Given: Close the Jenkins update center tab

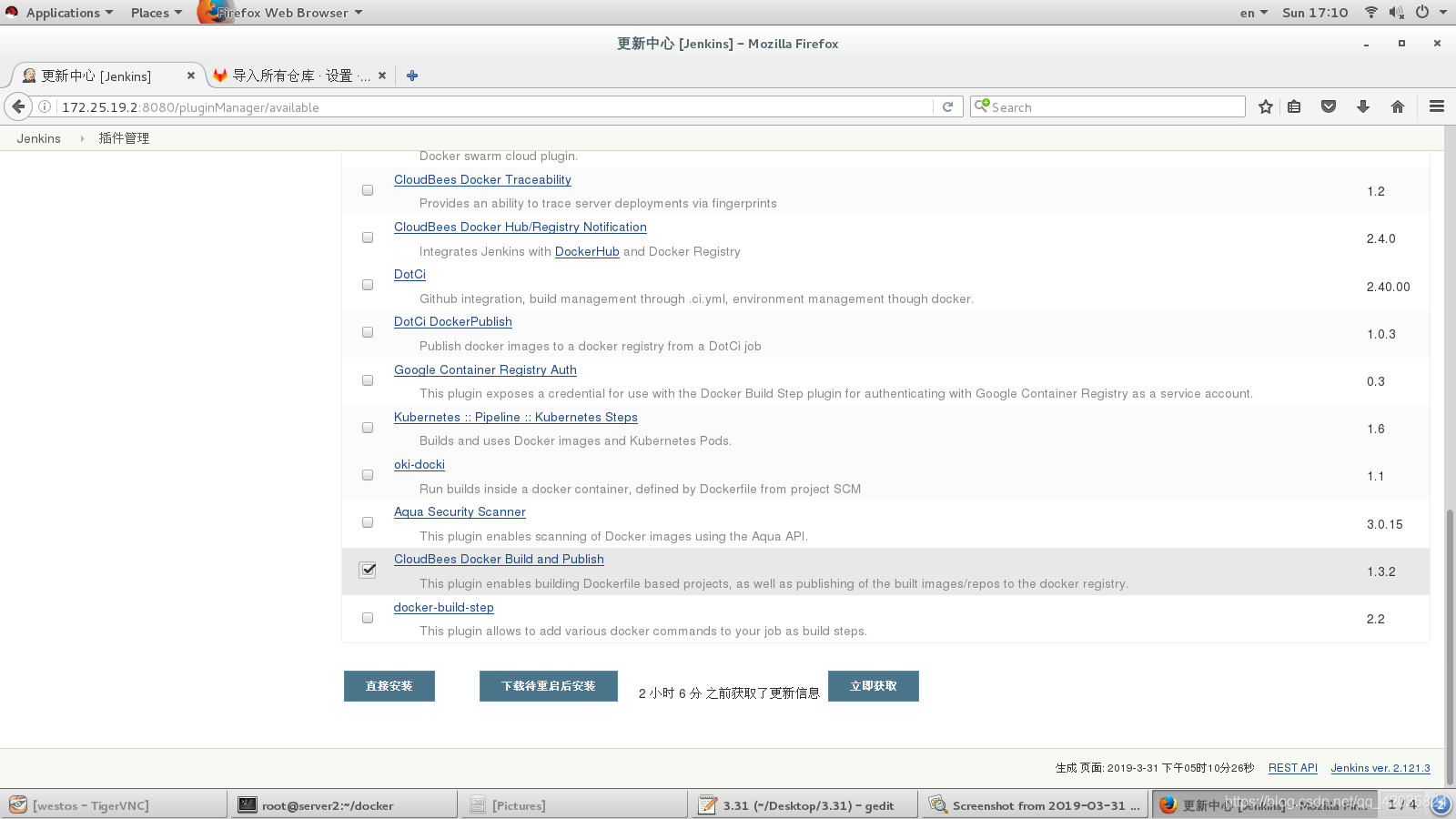Looking at the screenshot, I should tap(191, 76).
